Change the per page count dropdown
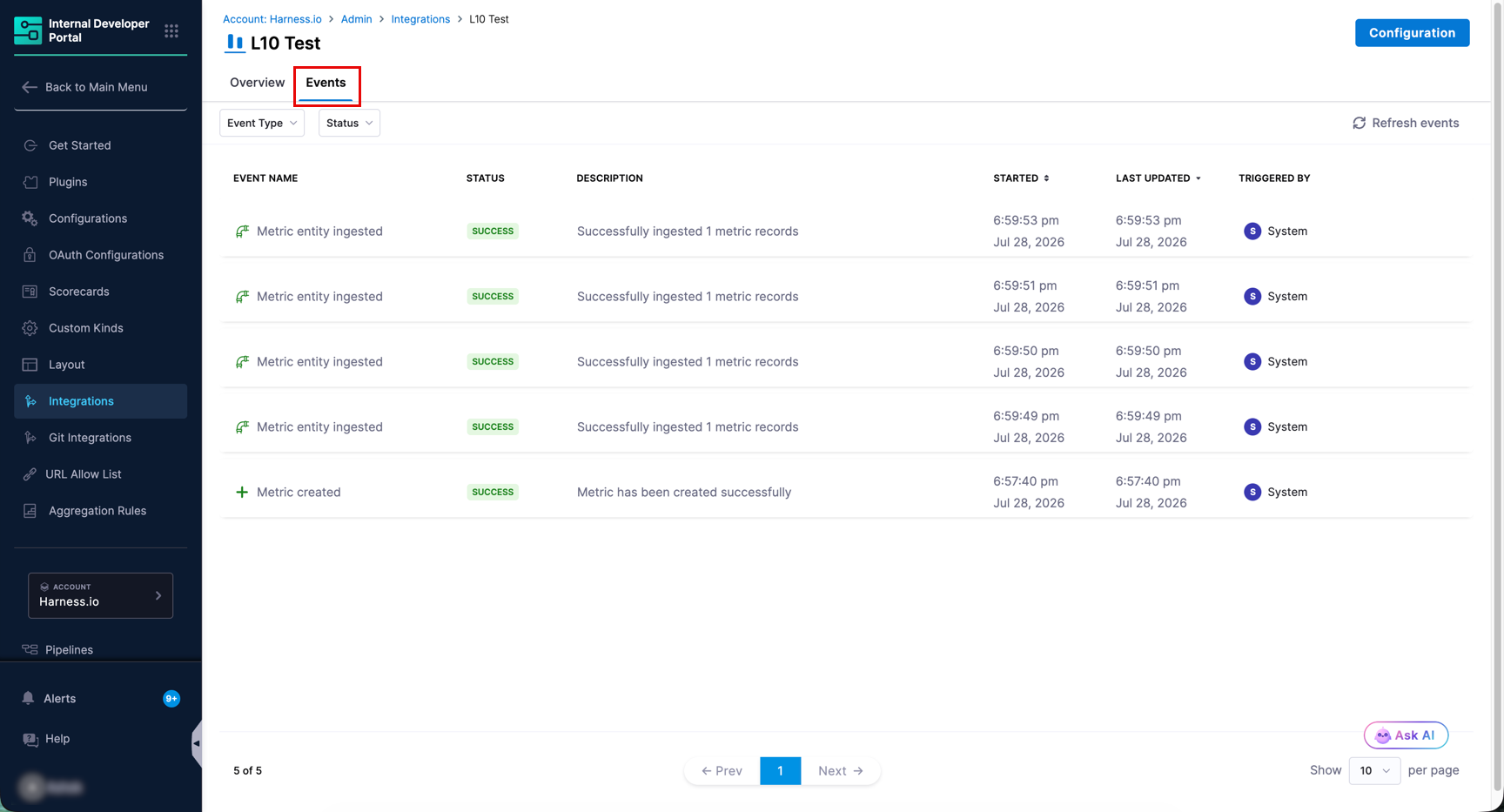Image resolution: width=1504 pixels, height=812 pixels. coord(1374,770)
